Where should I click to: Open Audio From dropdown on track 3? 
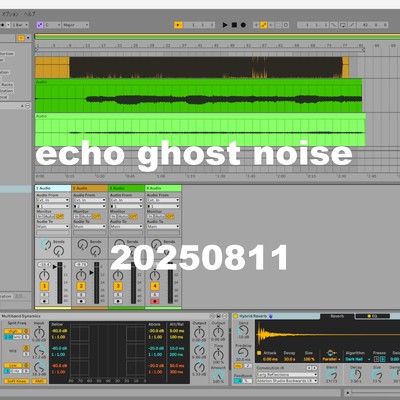(127, 200)
